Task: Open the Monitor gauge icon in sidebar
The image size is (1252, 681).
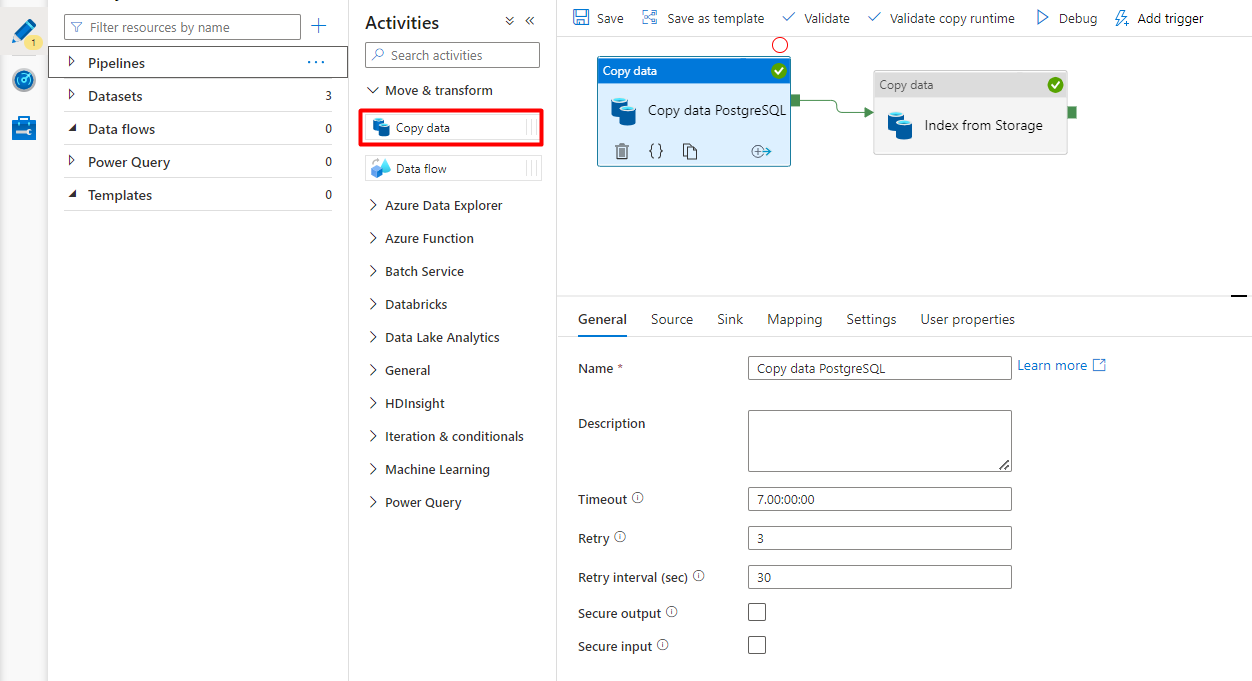Action: (x=24, y=80)
